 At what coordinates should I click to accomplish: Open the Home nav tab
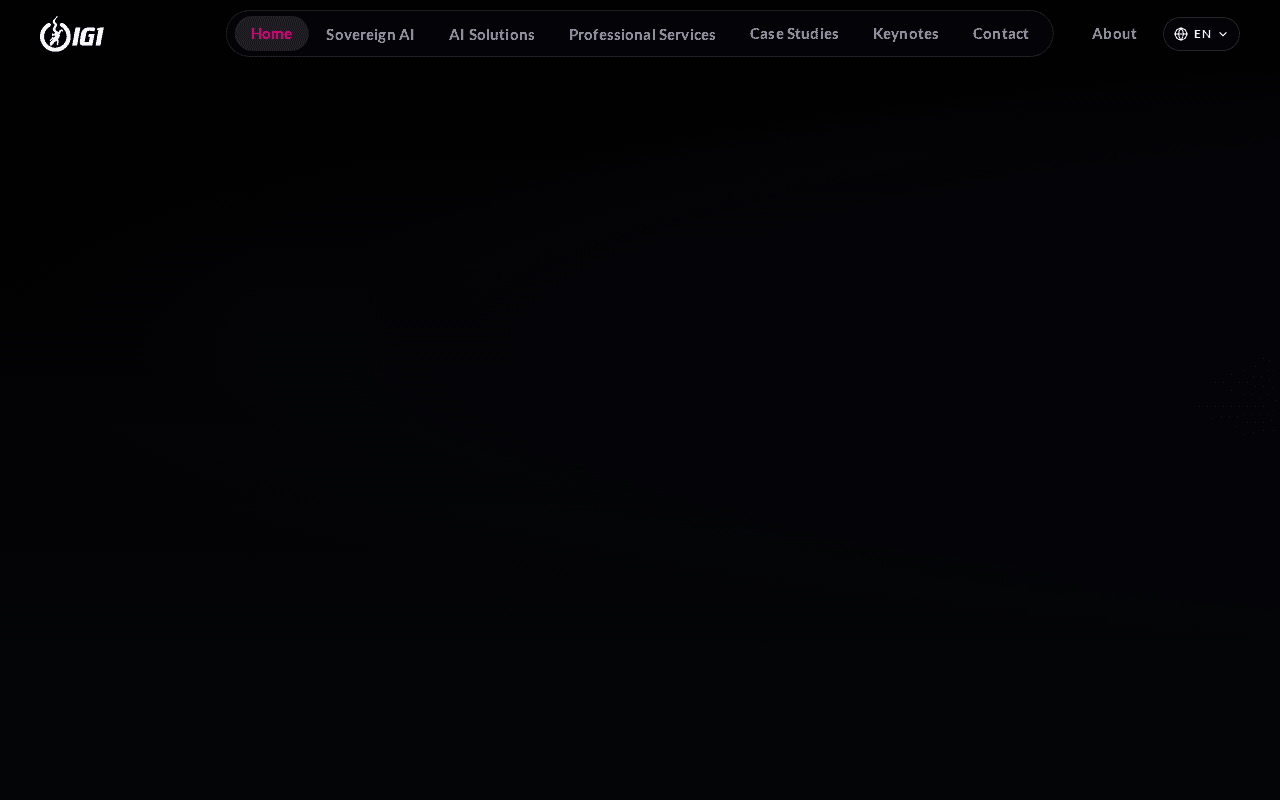coord(272,34)
